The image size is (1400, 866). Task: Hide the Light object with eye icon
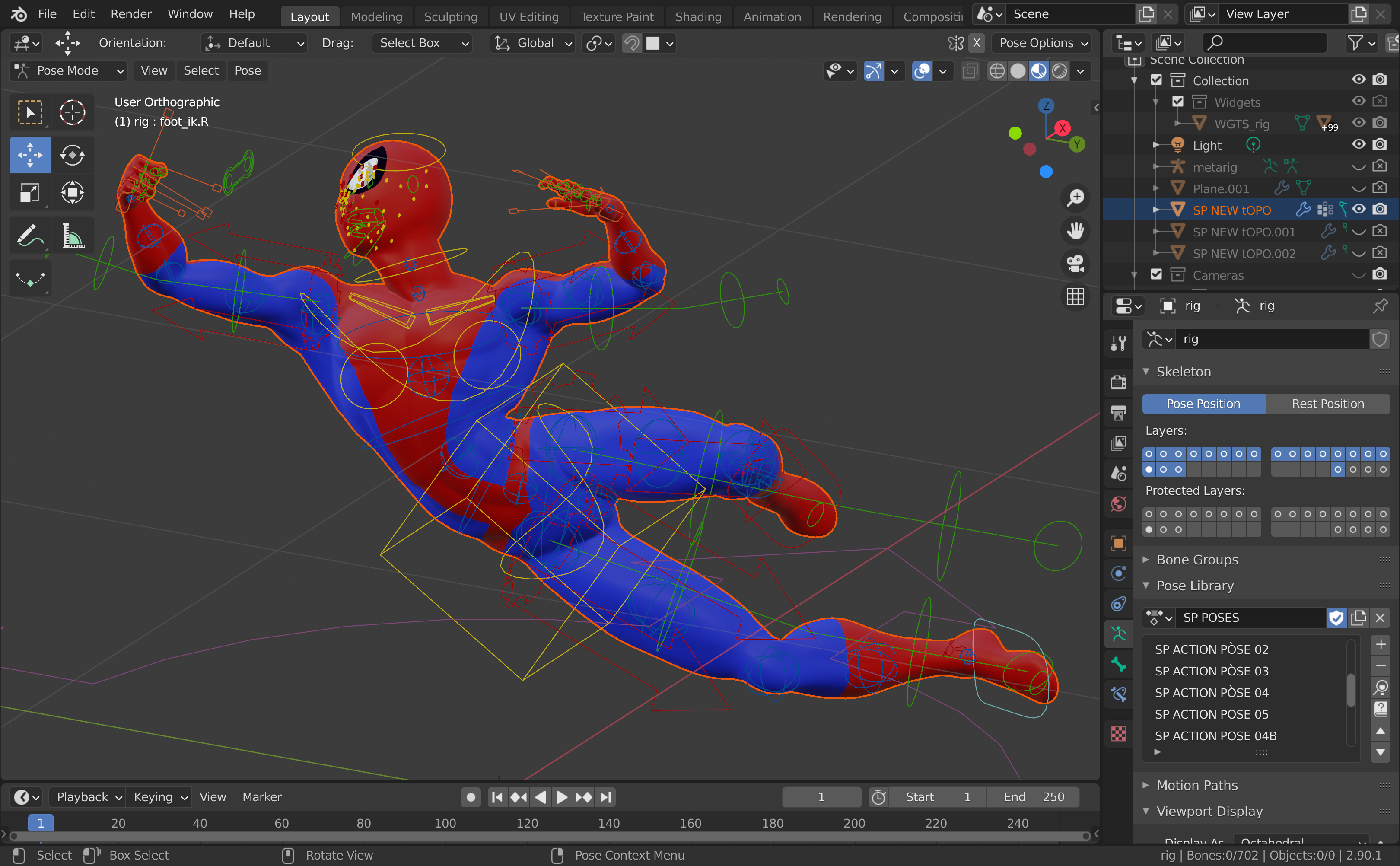pos(1358,145)
